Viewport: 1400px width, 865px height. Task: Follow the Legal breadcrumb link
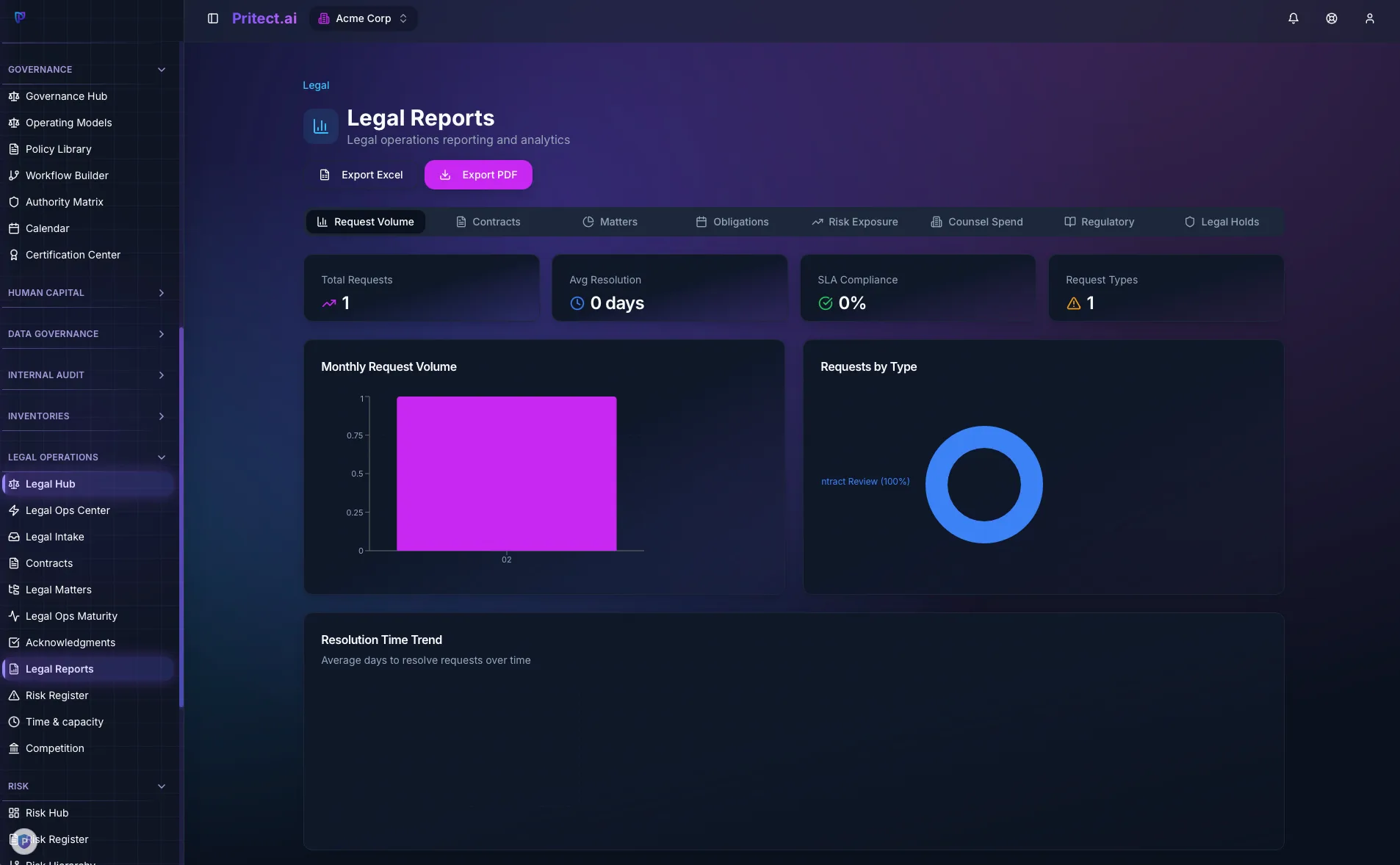pos(316,85)
